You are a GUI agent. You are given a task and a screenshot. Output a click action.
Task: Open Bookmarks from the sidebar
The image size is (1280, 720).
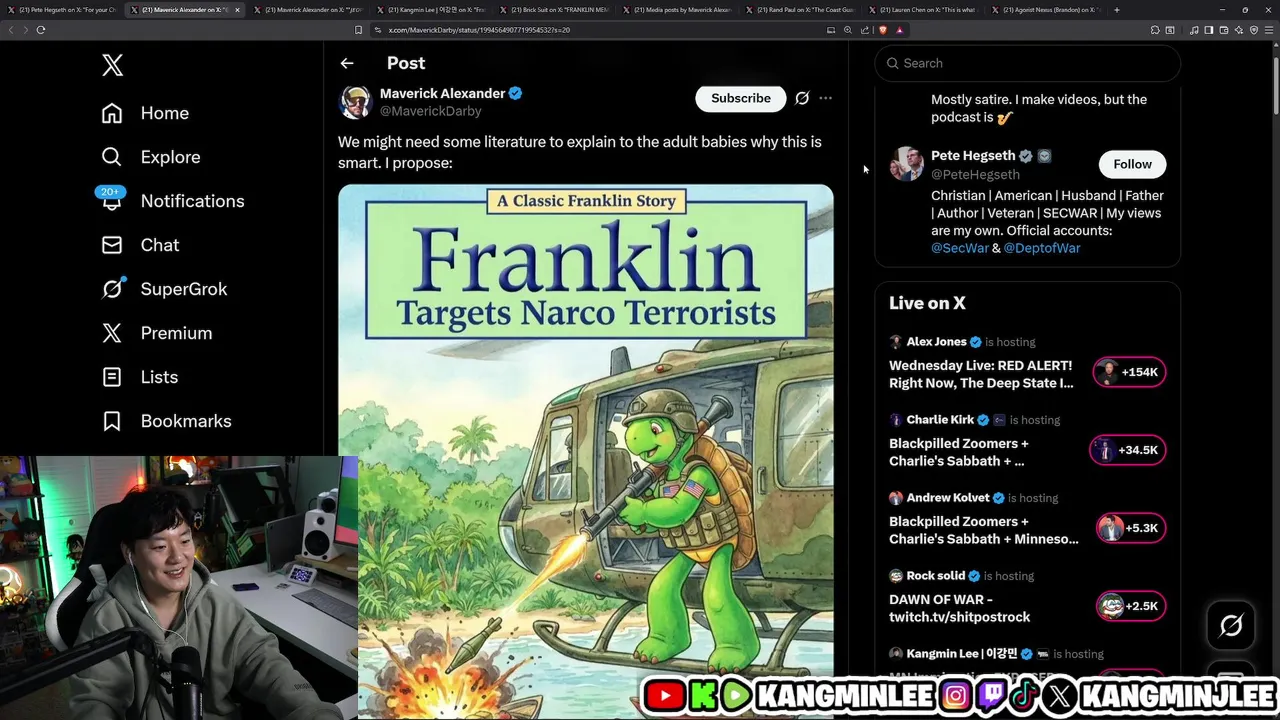[x=166, y=421]
